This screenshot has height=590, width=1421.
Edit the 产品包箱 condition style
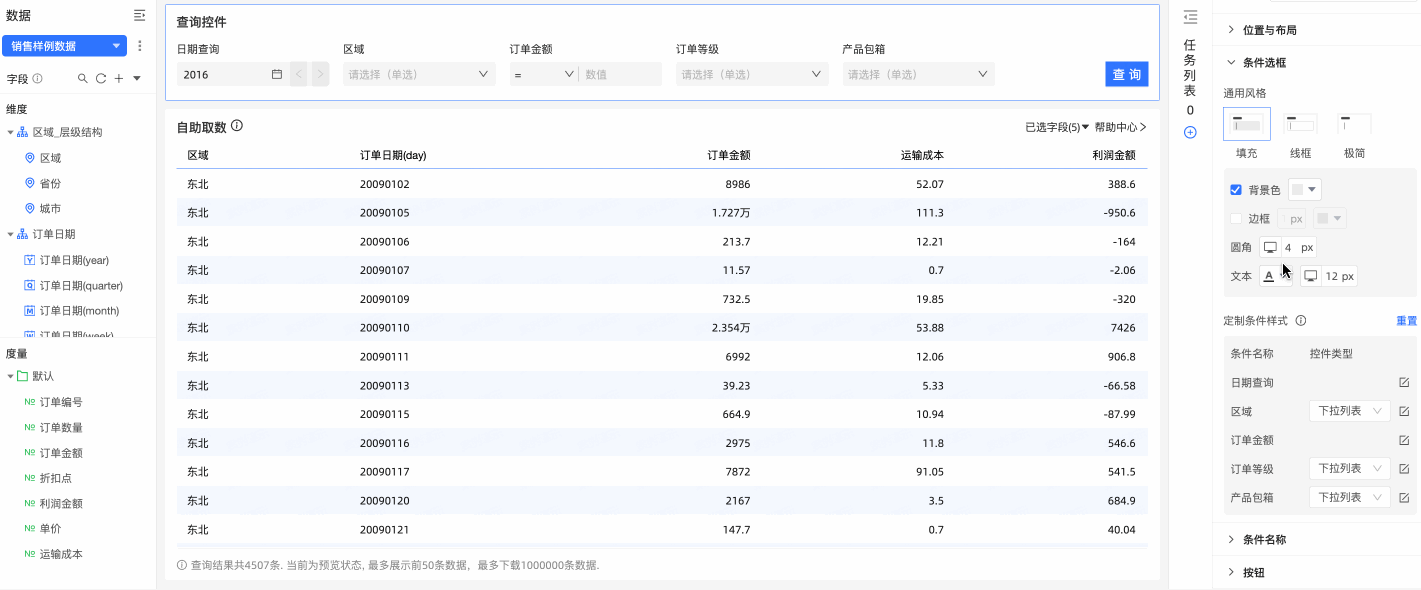[1404, 497]
